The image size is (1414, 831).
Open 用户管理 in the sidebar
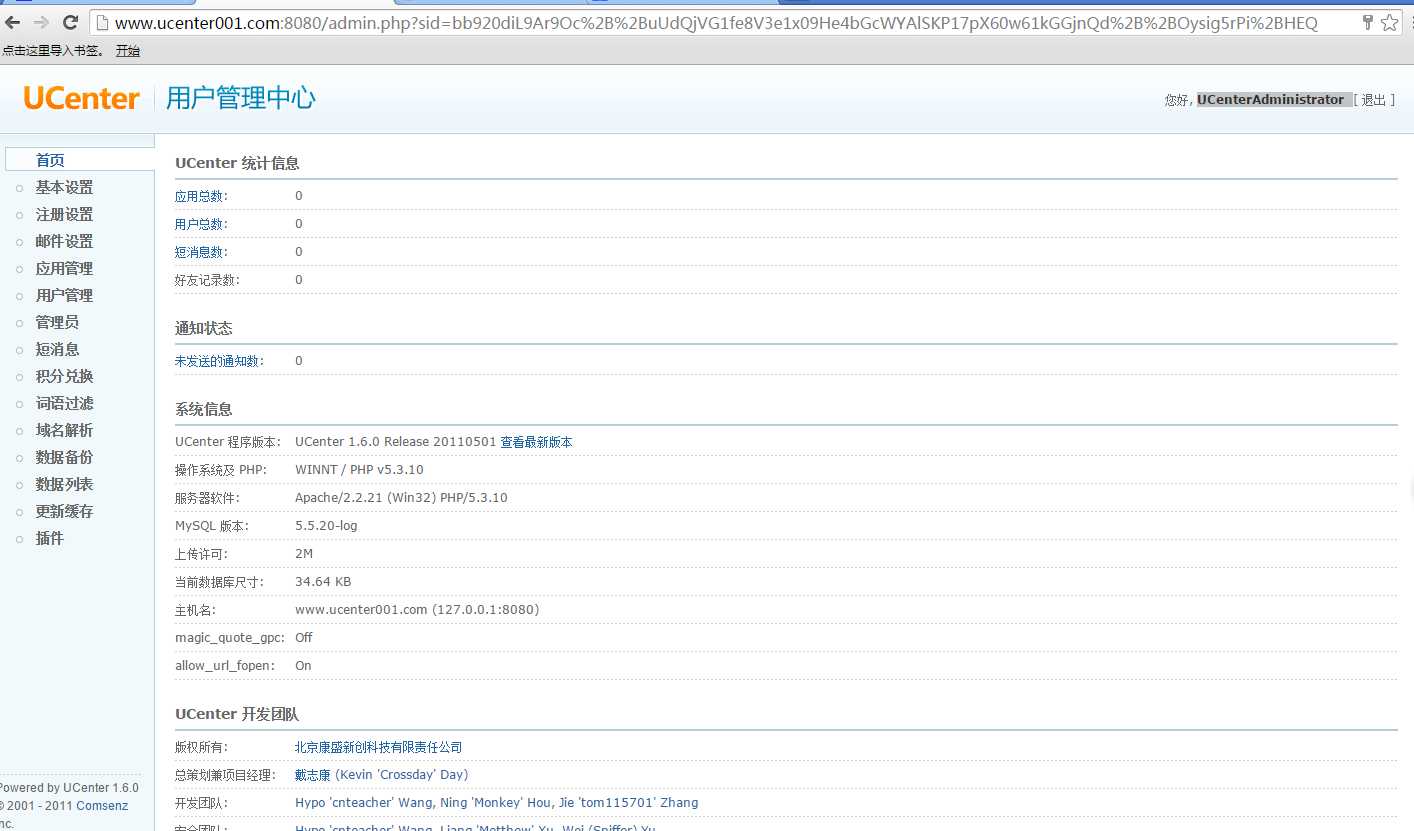coord(64,295)
